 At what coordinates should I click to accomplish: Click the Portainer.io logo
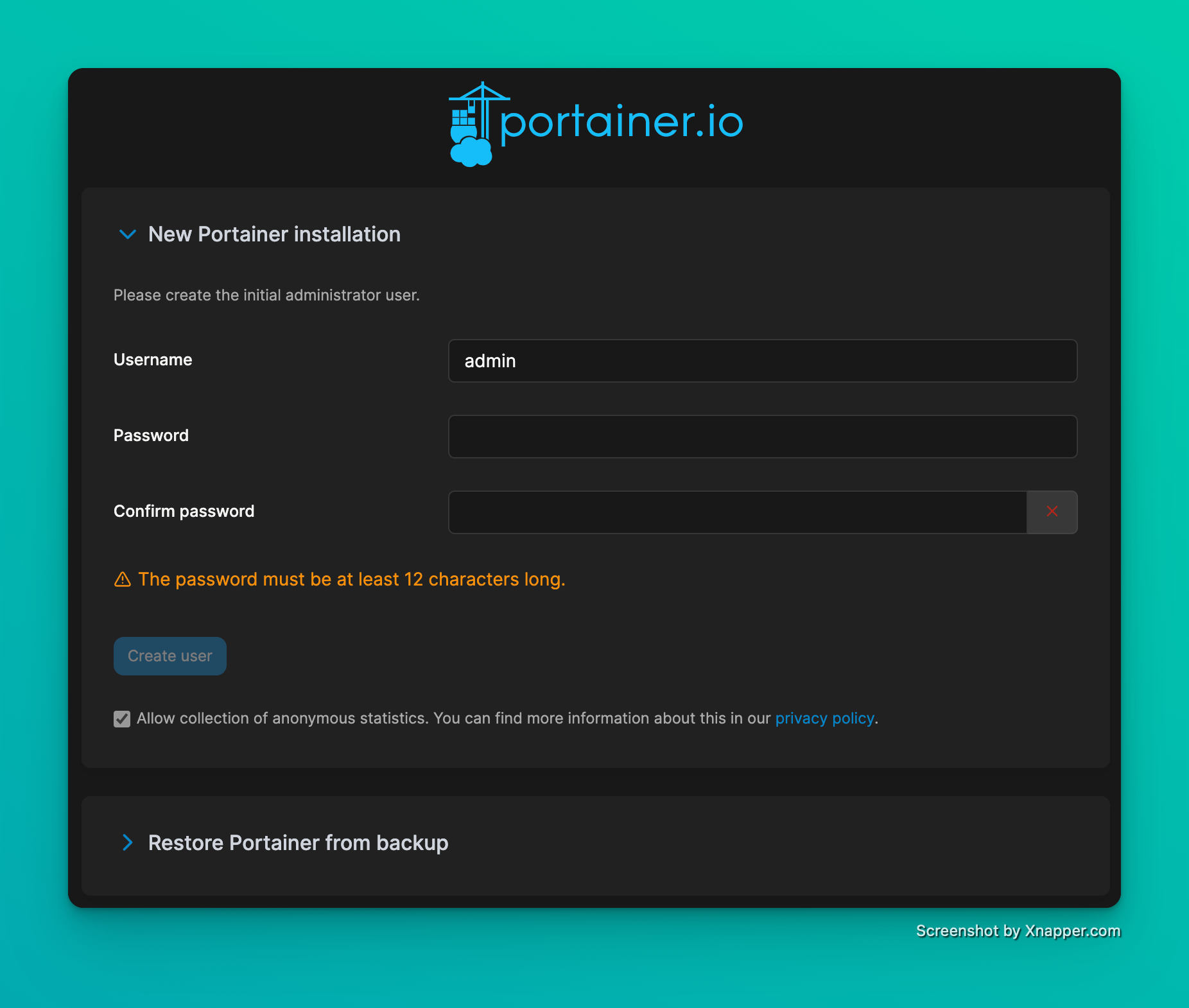pyautogui.click(x=596, y=124)
